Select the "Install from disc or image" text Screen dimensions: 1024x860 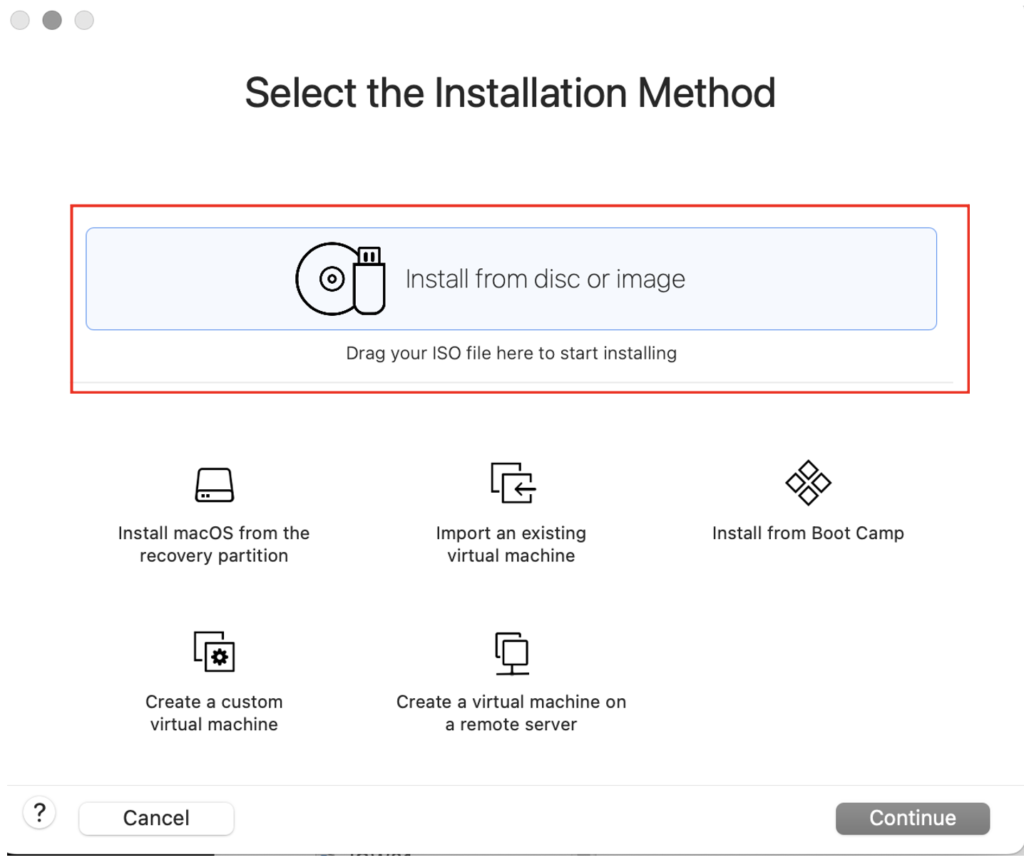pos(545,279)
